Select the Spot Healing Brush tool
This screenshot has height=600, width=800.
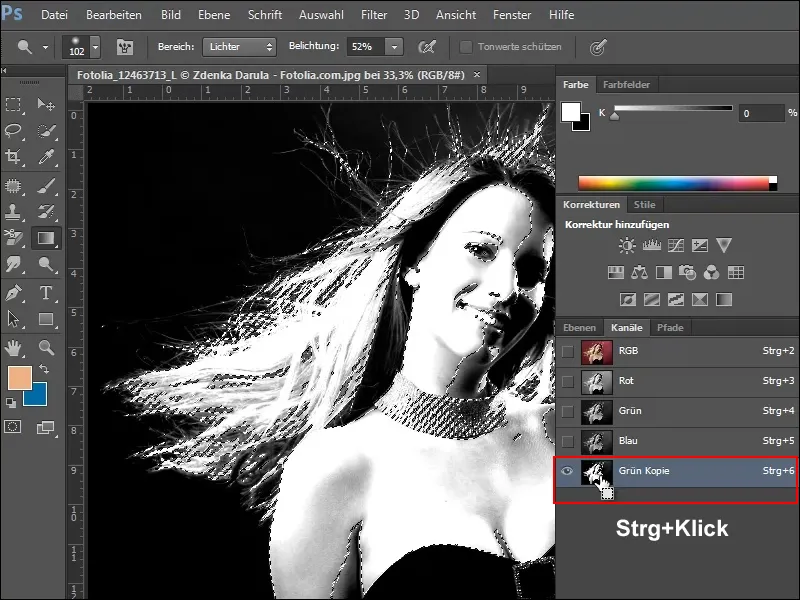tap(13, 186)
